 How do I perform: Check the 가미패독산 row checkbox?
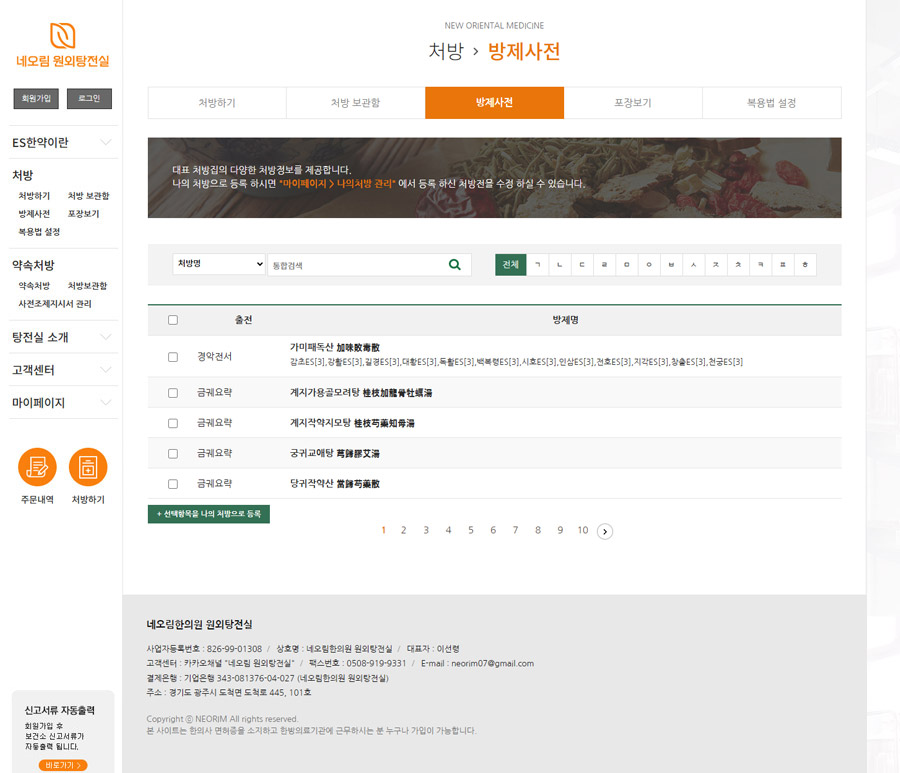(x=173, y=357)
